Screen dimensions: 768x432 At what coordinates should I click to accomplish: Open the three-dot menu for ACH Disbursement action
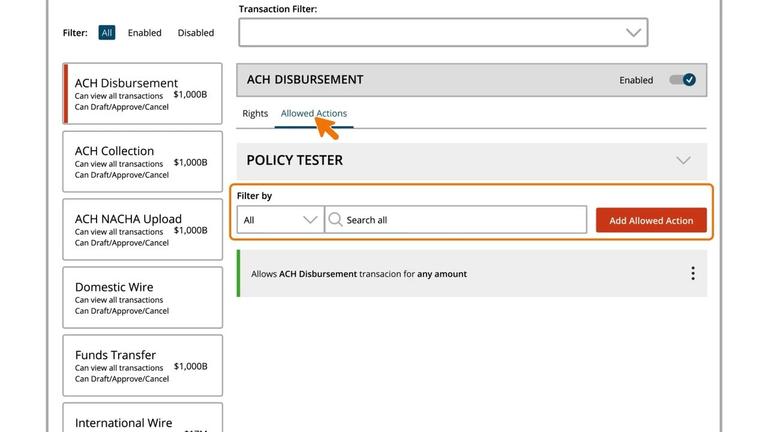[693, 273]
